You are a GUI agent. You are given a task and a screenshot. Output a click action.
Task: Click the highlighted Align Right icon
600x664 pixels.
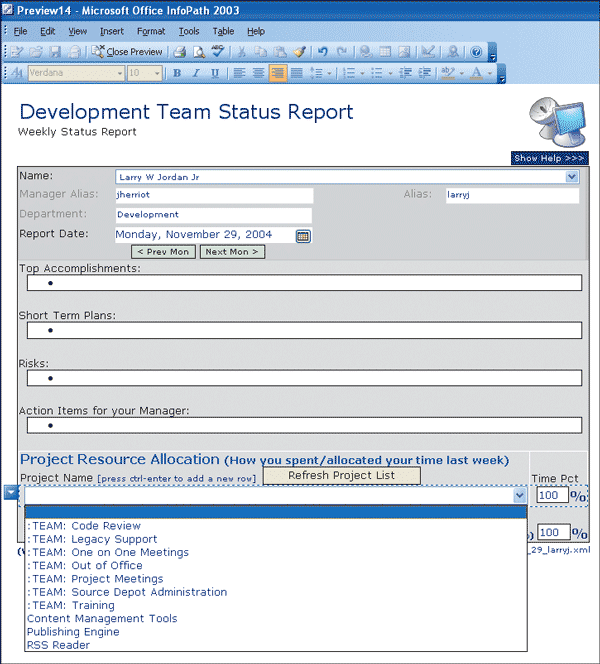pyautogui.click(x=277, y=73)
